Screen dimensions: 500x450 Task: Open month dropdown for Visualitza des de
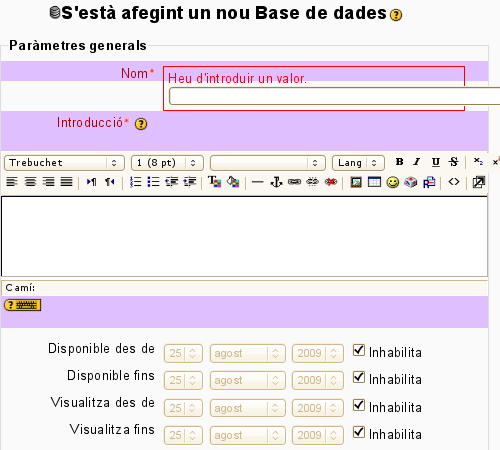[248, 408]
